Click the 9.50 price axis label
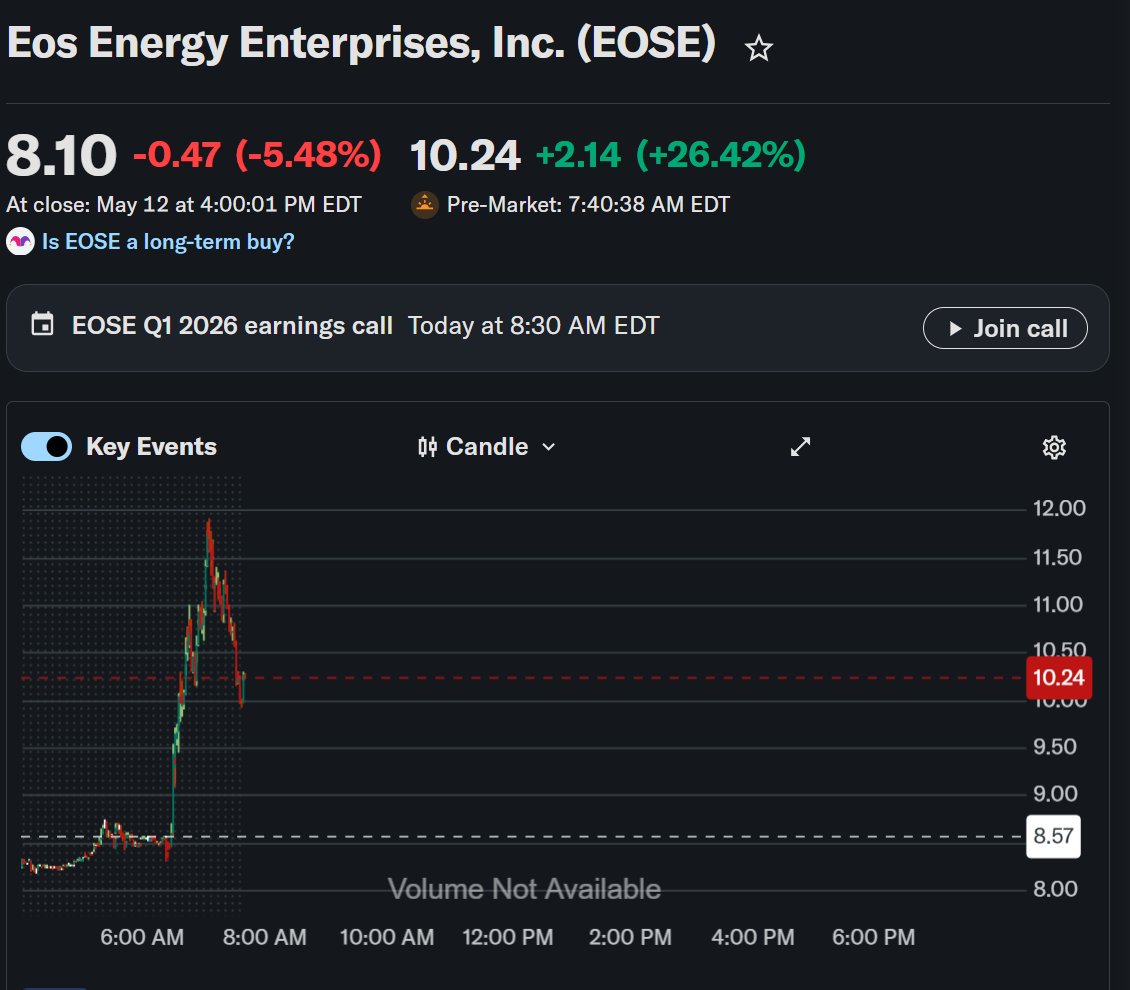The height and width of the screenshot is (990, 1130). [1055, 746]
